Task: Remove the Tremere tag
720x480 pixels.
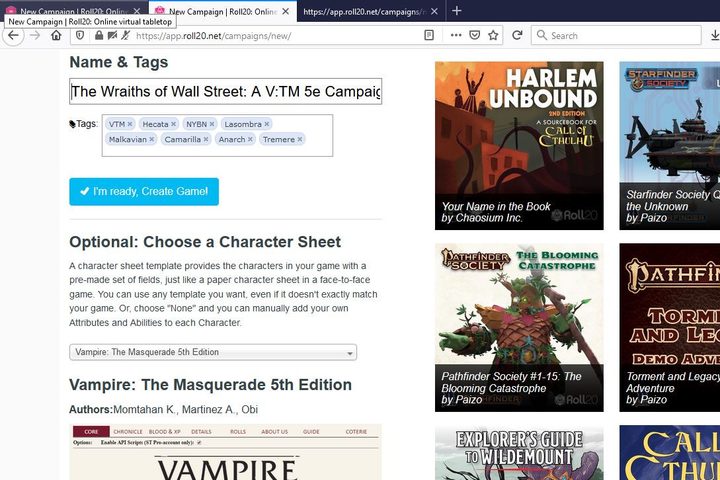Action: pos(299,139)
